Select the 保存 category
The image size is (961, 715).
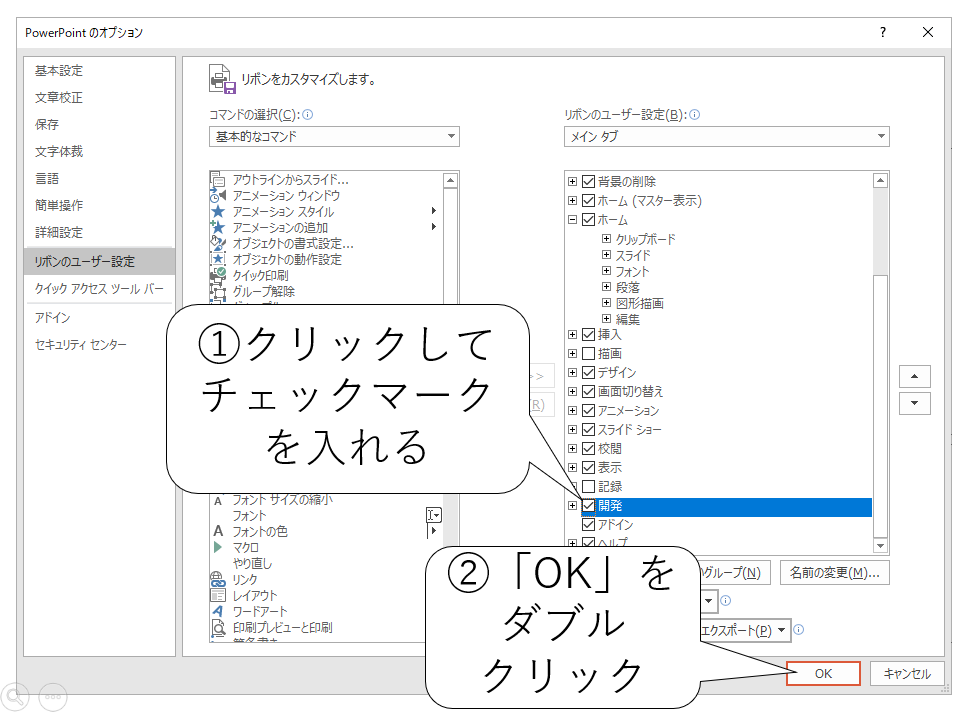tap(47, 124)
